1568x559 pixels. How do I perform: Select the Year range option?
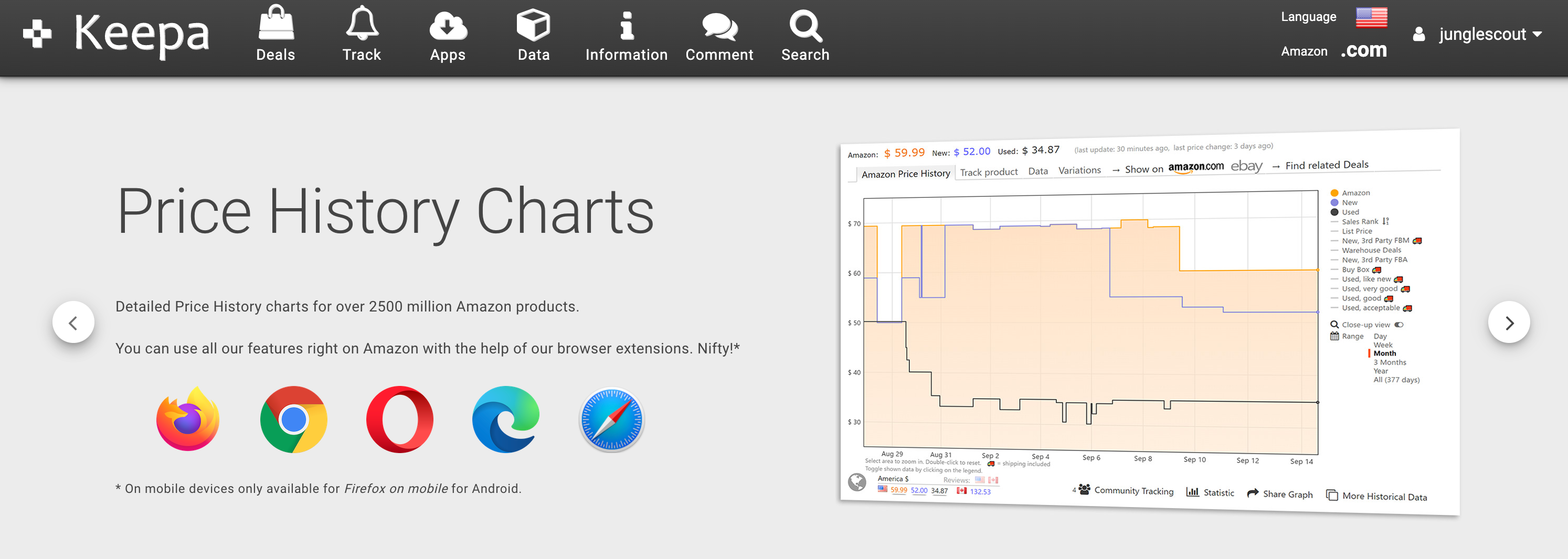[1381, 371]
